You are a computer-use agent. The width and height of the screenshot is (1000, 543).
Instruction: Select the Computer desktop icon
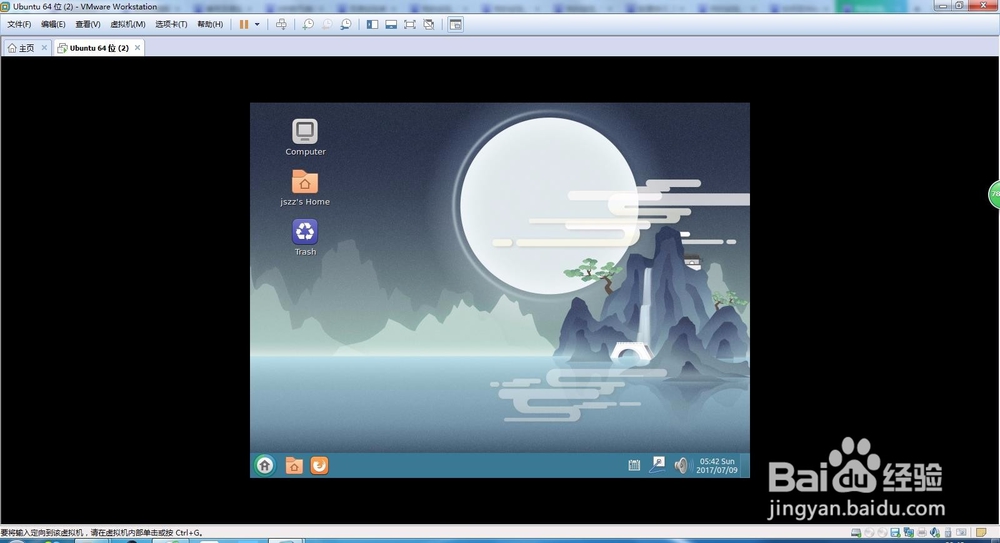click(x=305, y=137)
